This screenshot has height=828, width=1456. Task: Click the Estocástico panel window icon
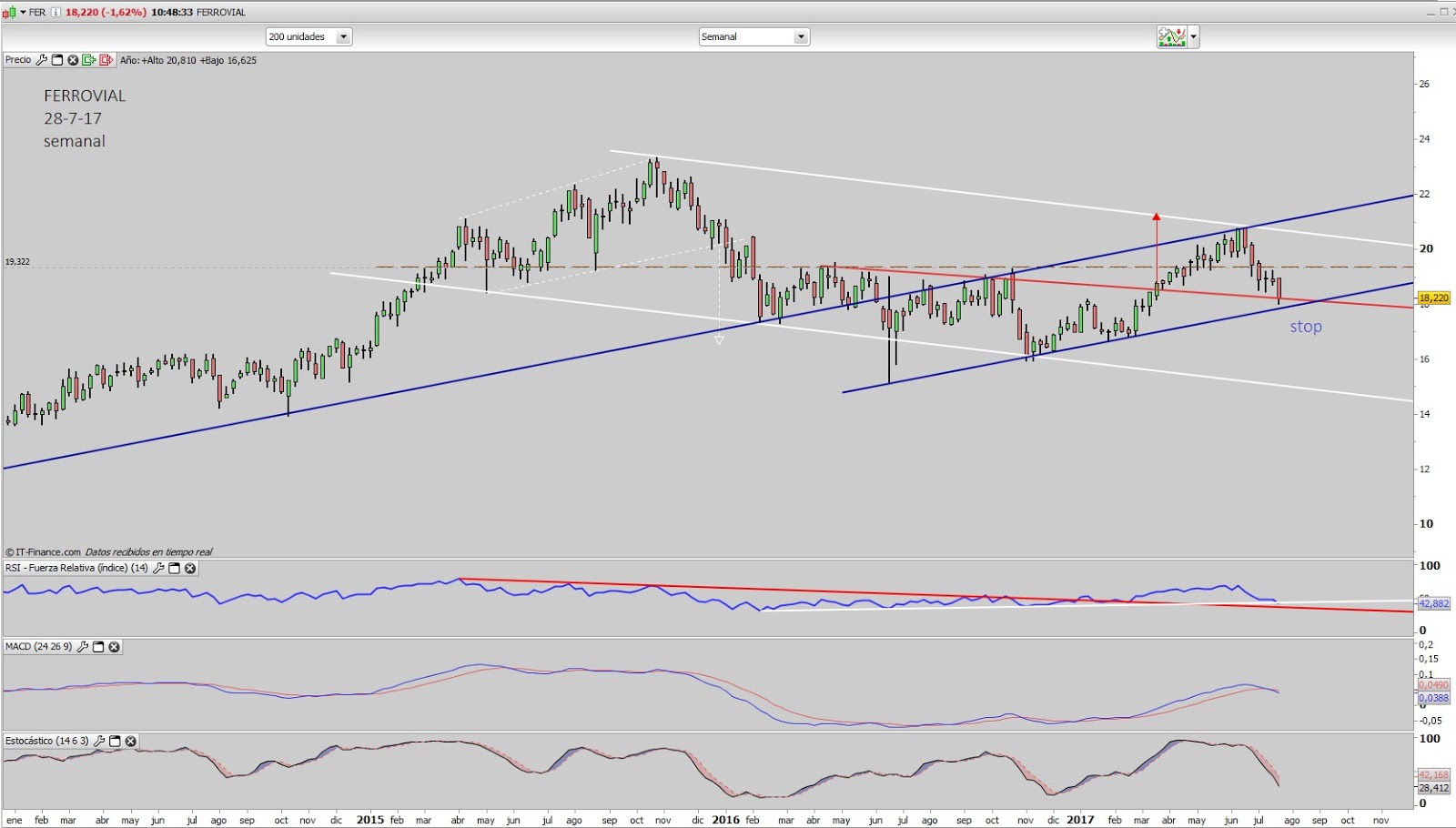115,742
